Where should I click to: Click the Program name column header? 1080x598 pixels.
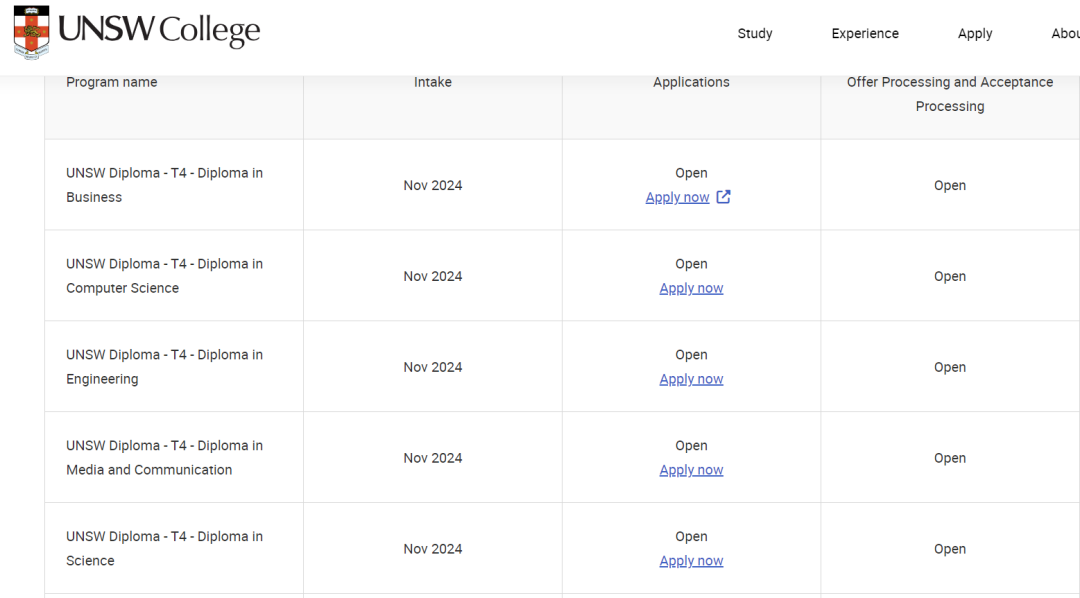click(x=112, y=82)
